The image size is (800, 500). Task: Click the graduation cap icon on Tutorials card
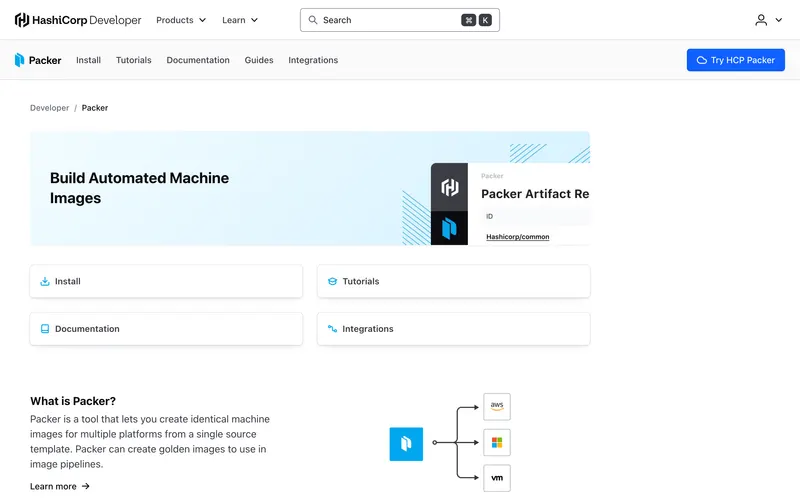coord(332,281)
